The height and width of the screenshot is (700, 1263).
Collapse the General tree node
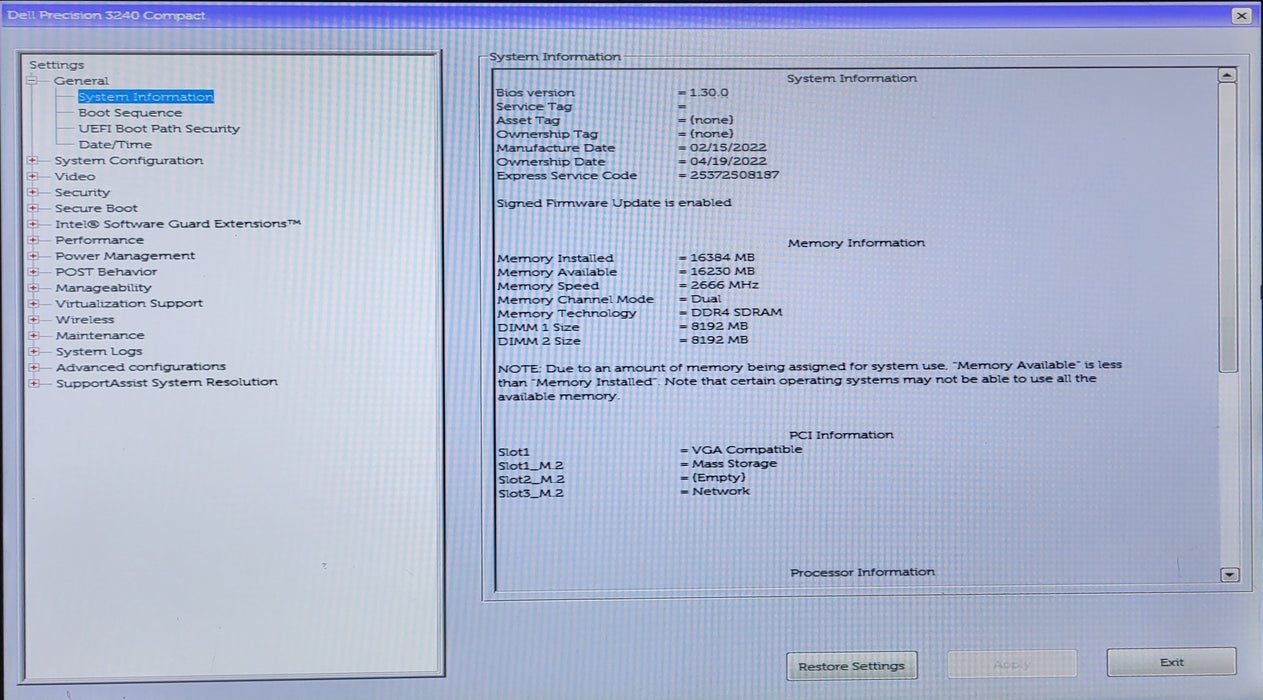(32, 81)
